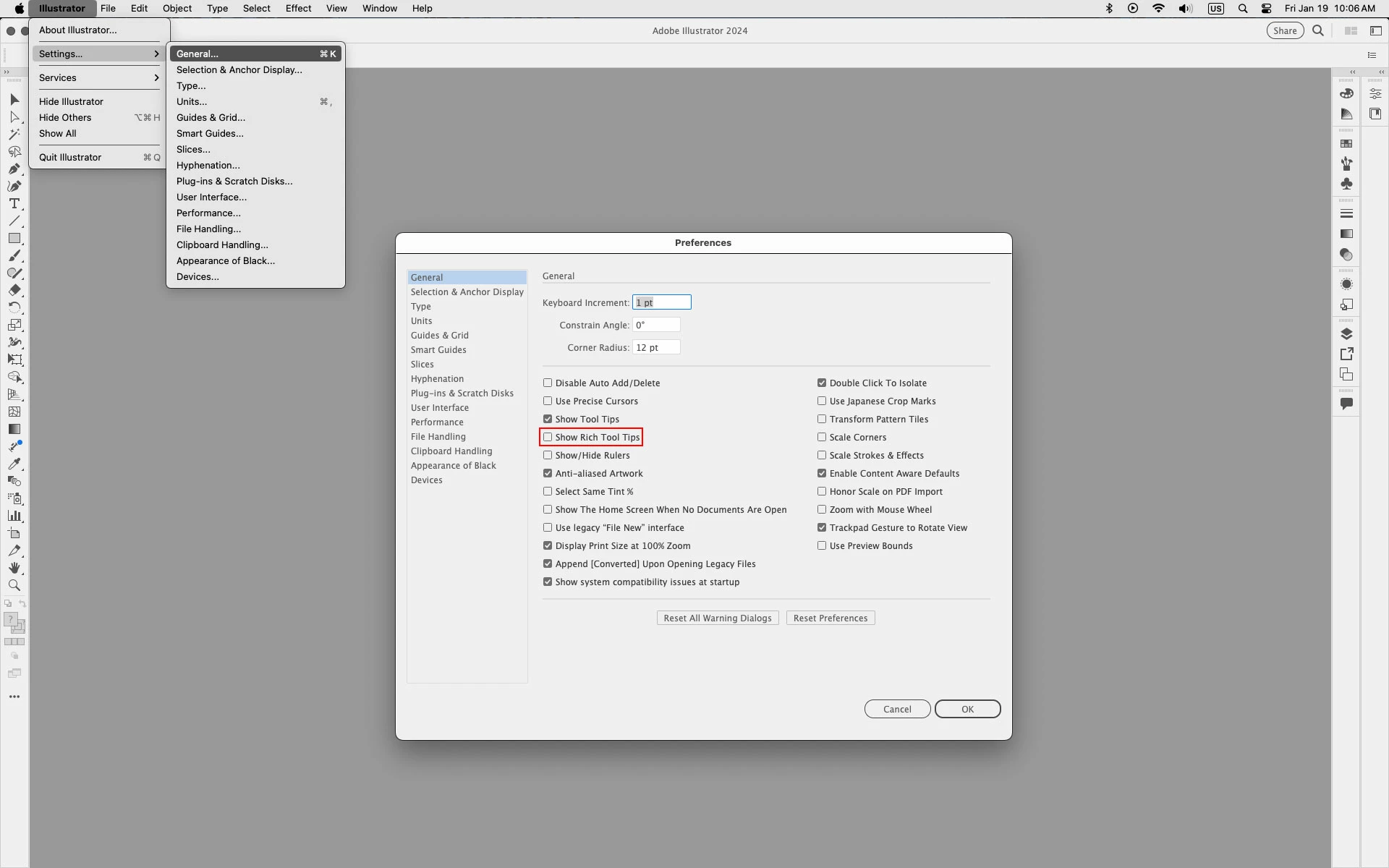Select the Zoom tool in toolbar
This screenshot has height=868, width=1389.
tap(14, 586)
